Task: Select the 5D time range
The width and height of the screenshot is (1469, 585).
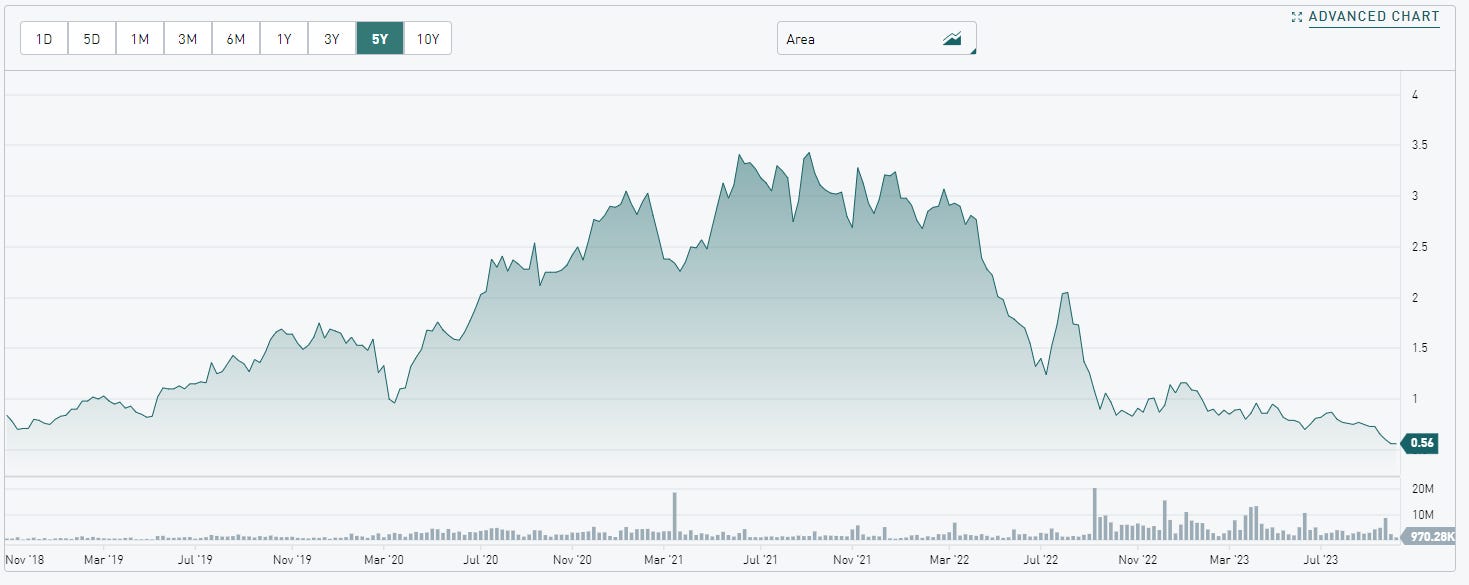Action: [92, 39]
